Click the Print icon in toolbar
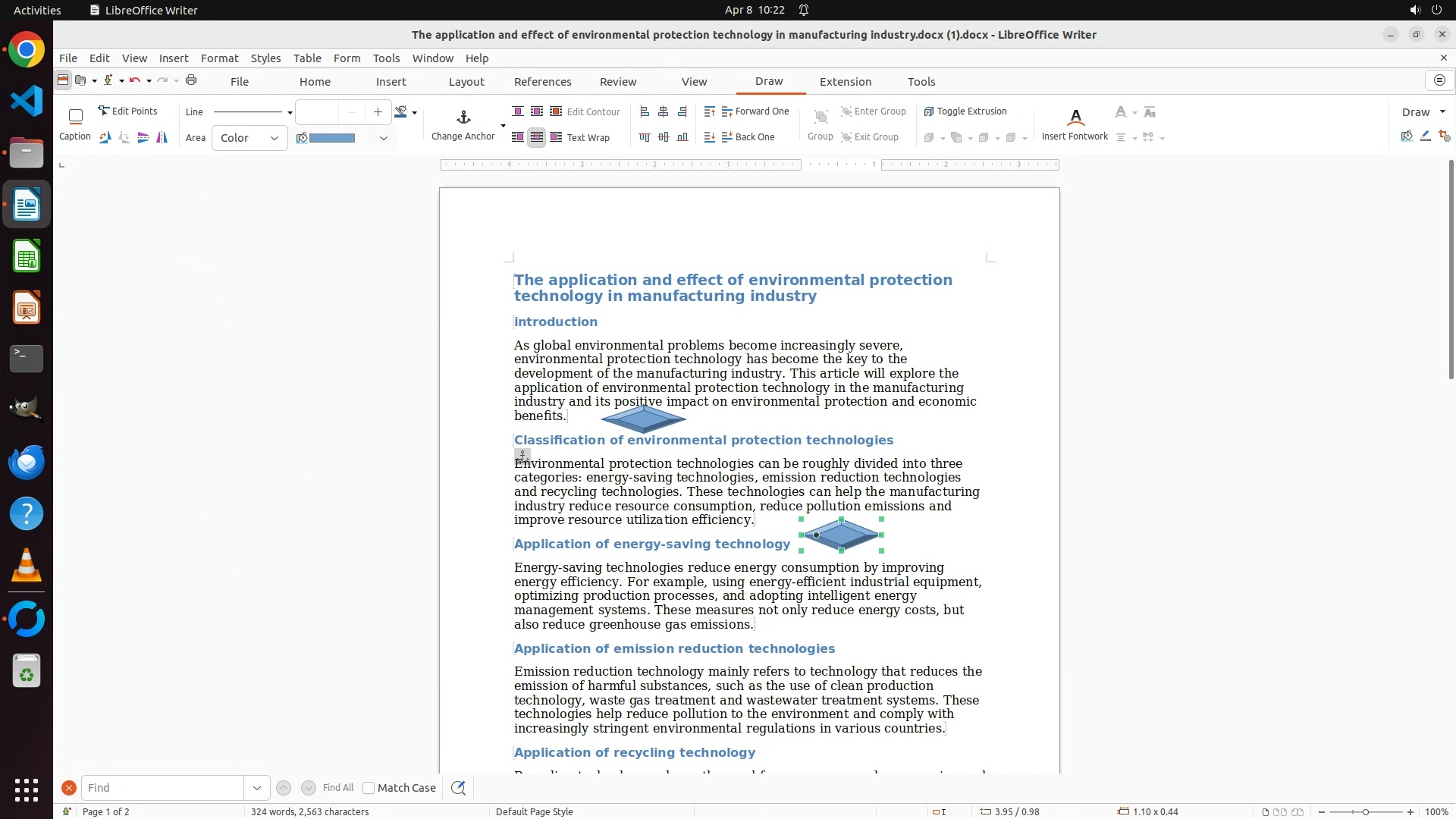The height and width of the screenshot is (819, 1456). [x=191, y=80]
